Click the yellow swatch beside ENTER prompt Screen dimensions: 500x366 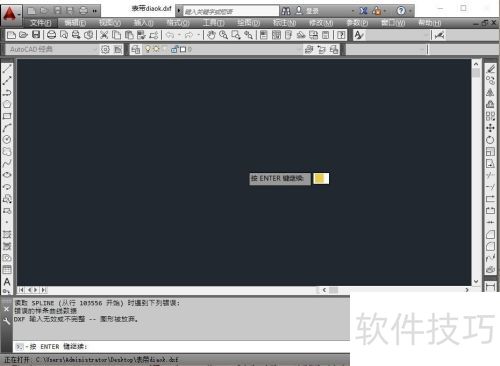click(321, 178)
